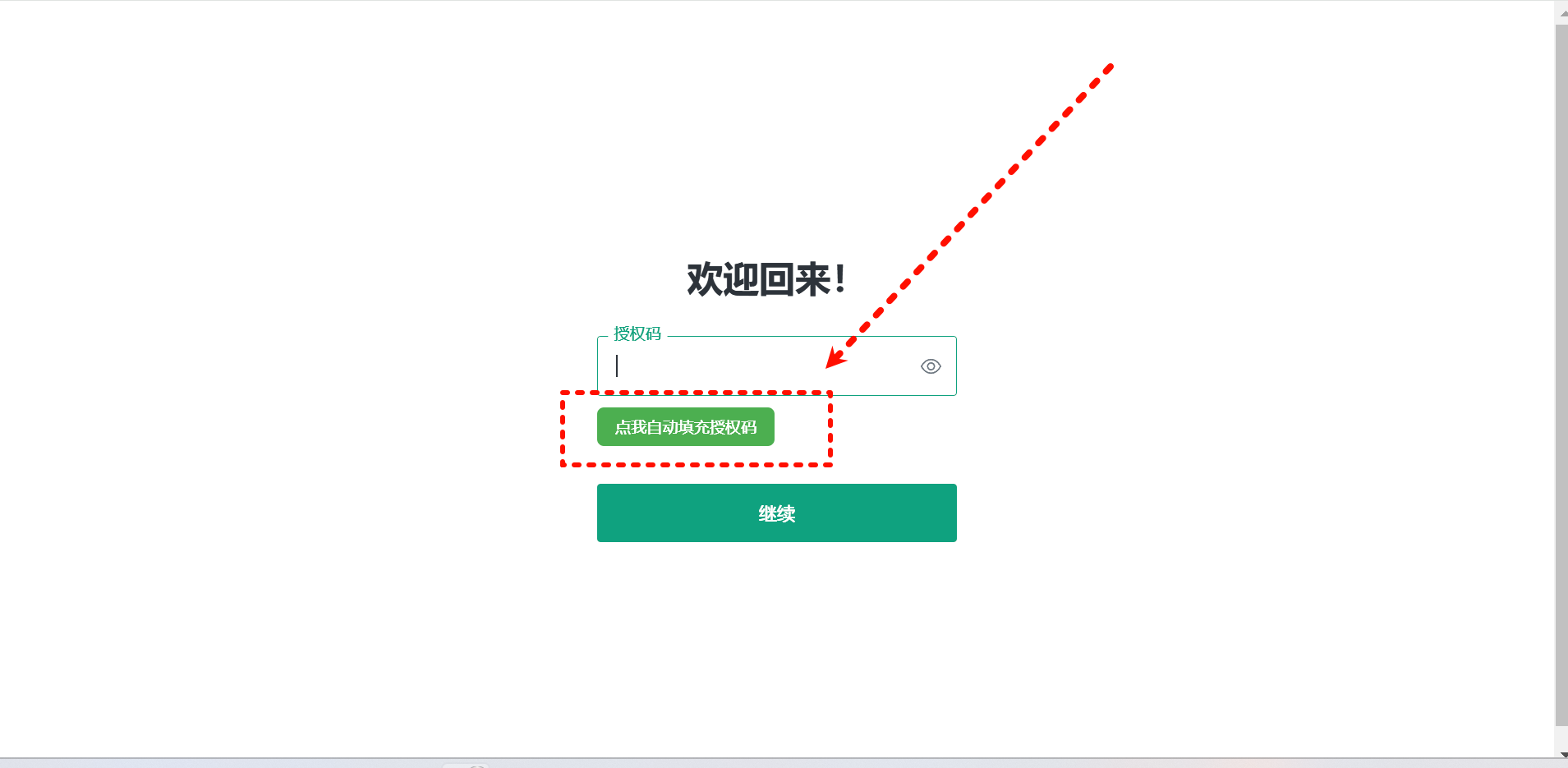
Task: Click the white text on green autofill button
Action: [686, 427]
